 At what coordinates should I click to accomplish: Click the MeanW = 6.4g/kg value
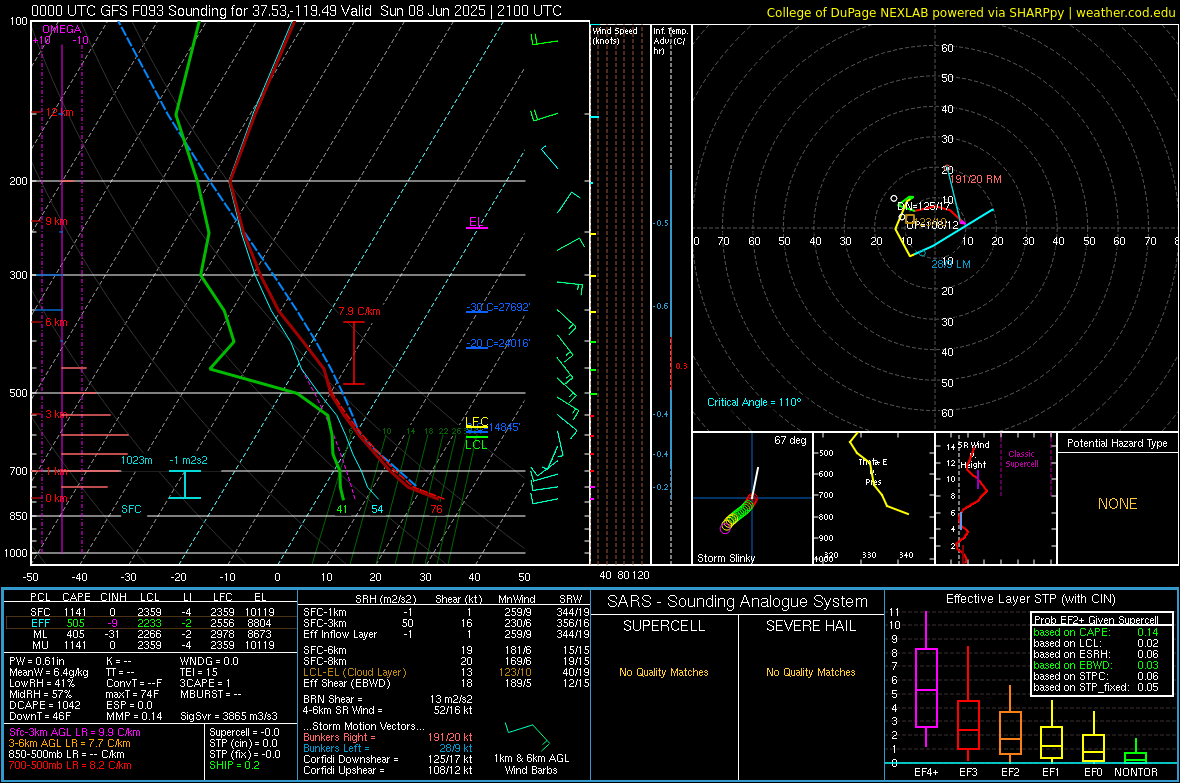tap(49, 672)
